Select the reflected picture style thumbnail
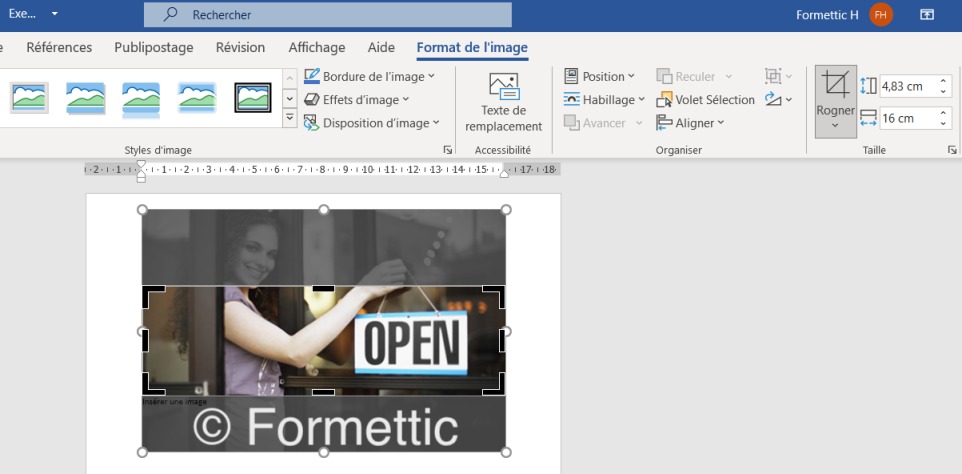The height and width of the screenshot is (474, 962). click(141, 99)
